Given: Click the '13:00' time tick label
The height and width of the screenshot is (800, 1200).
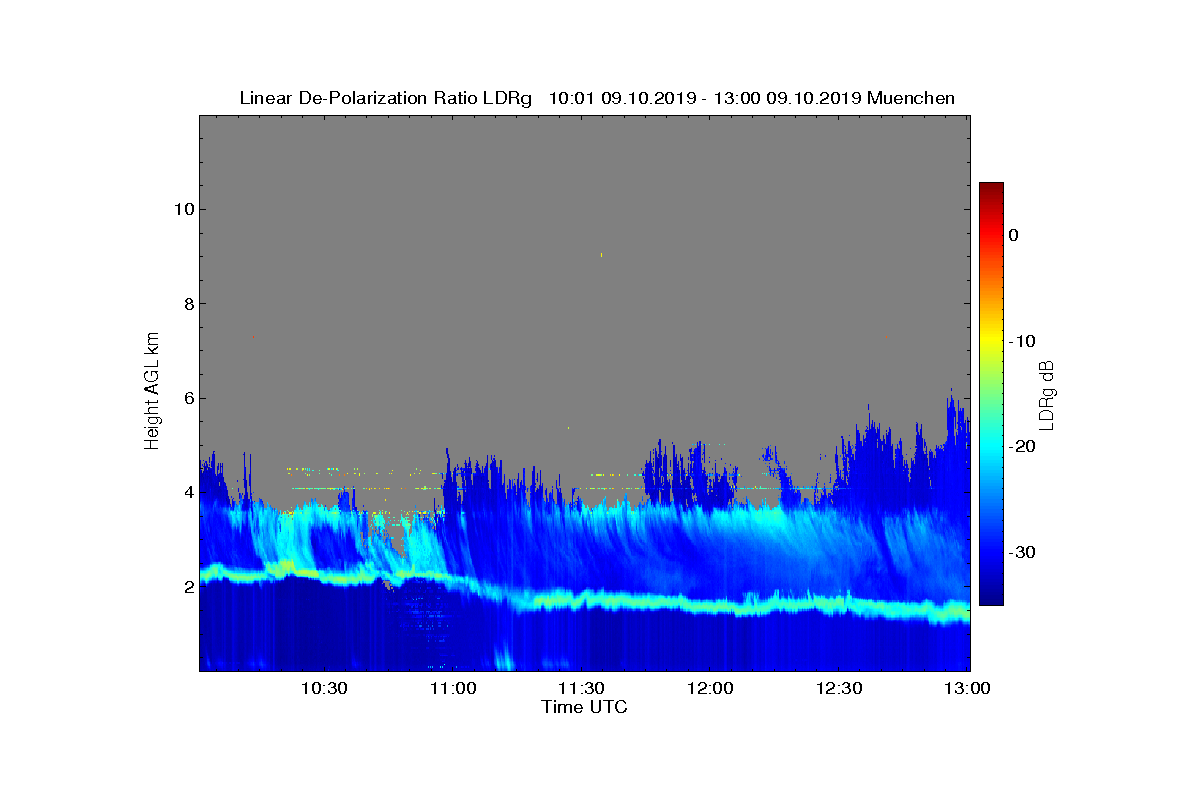Looking at the screenshot, I should (967, 688).
